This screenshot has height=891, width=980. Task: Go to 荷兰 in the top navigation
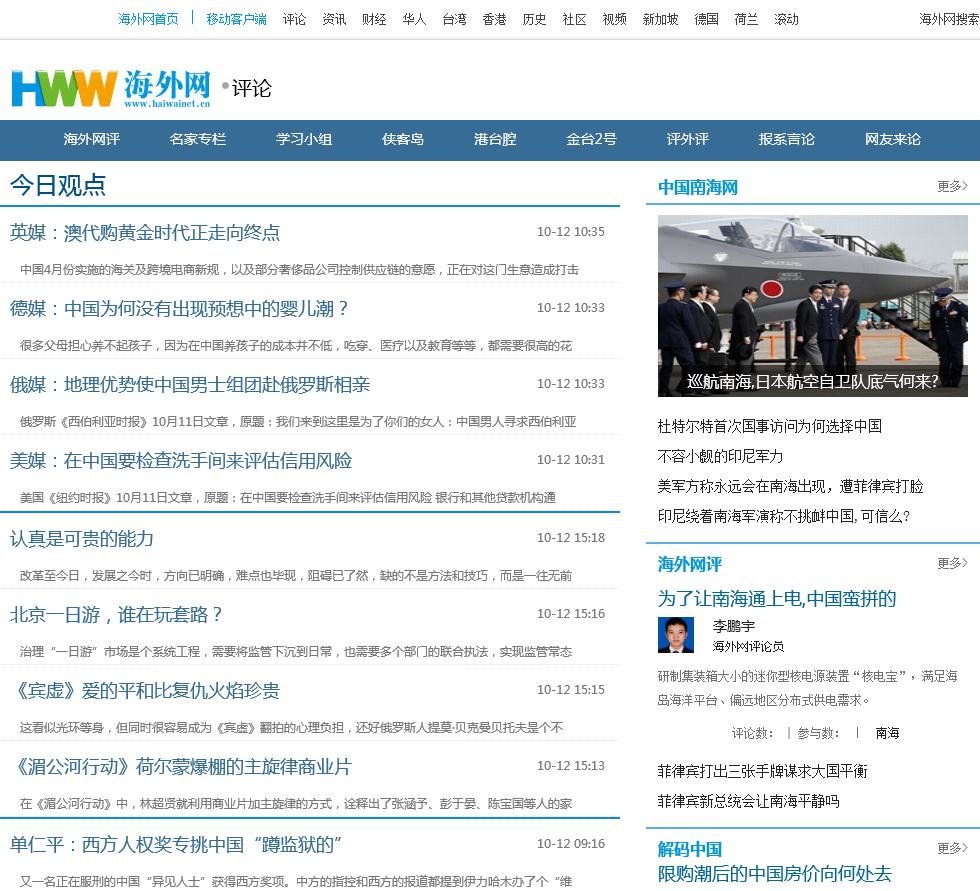[747, 19]
